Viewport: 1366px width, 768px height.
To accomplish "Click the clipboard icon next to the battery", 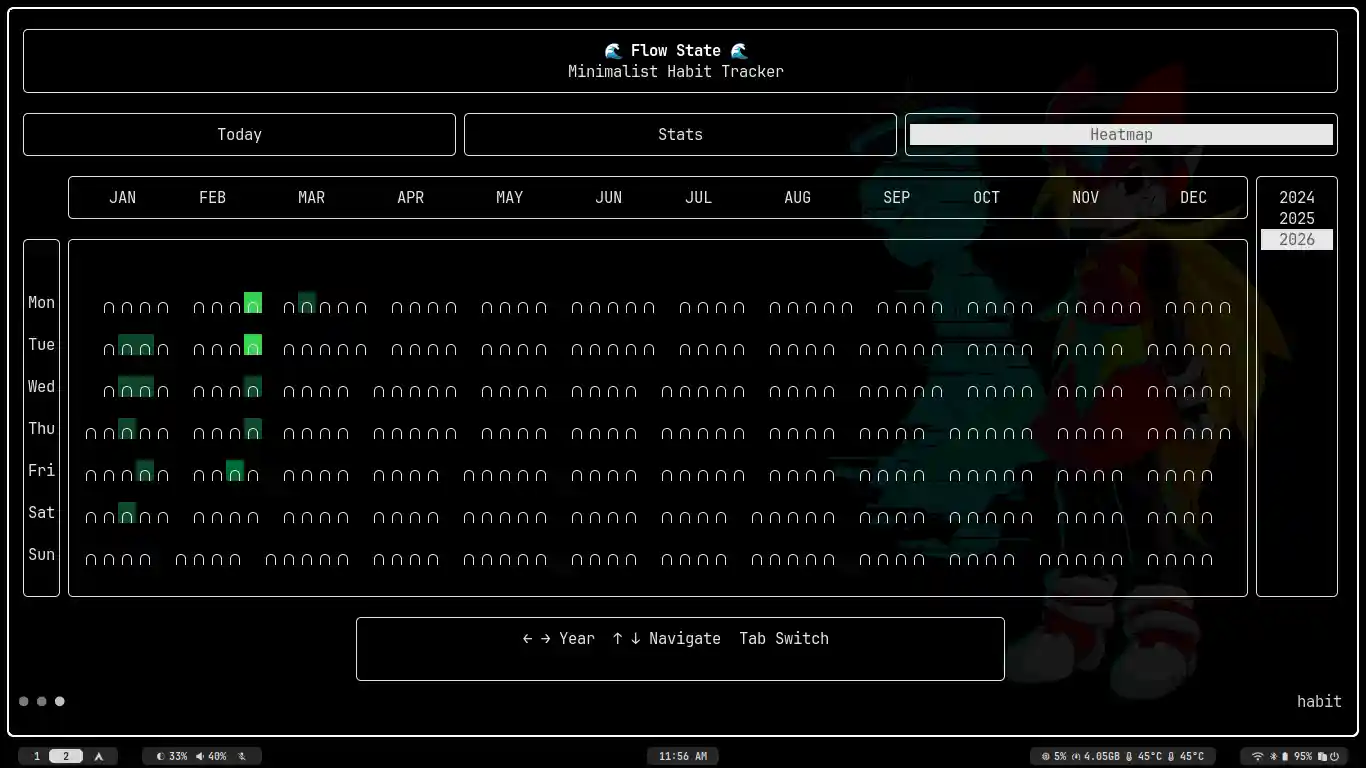I will [x=1322, y=756].
